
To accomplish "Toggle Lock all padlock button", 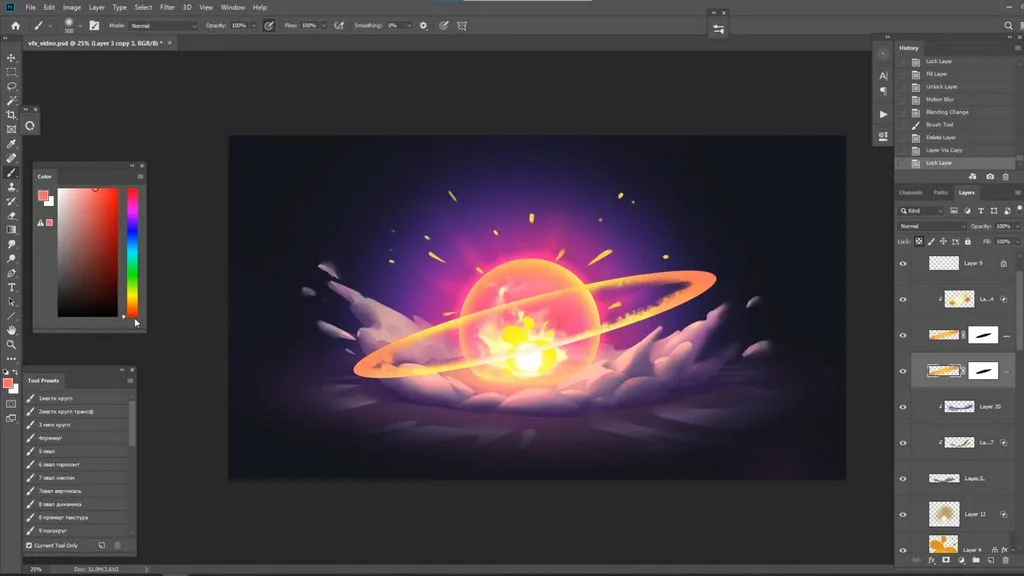I will pyautogui.click(x=968, y=242).
